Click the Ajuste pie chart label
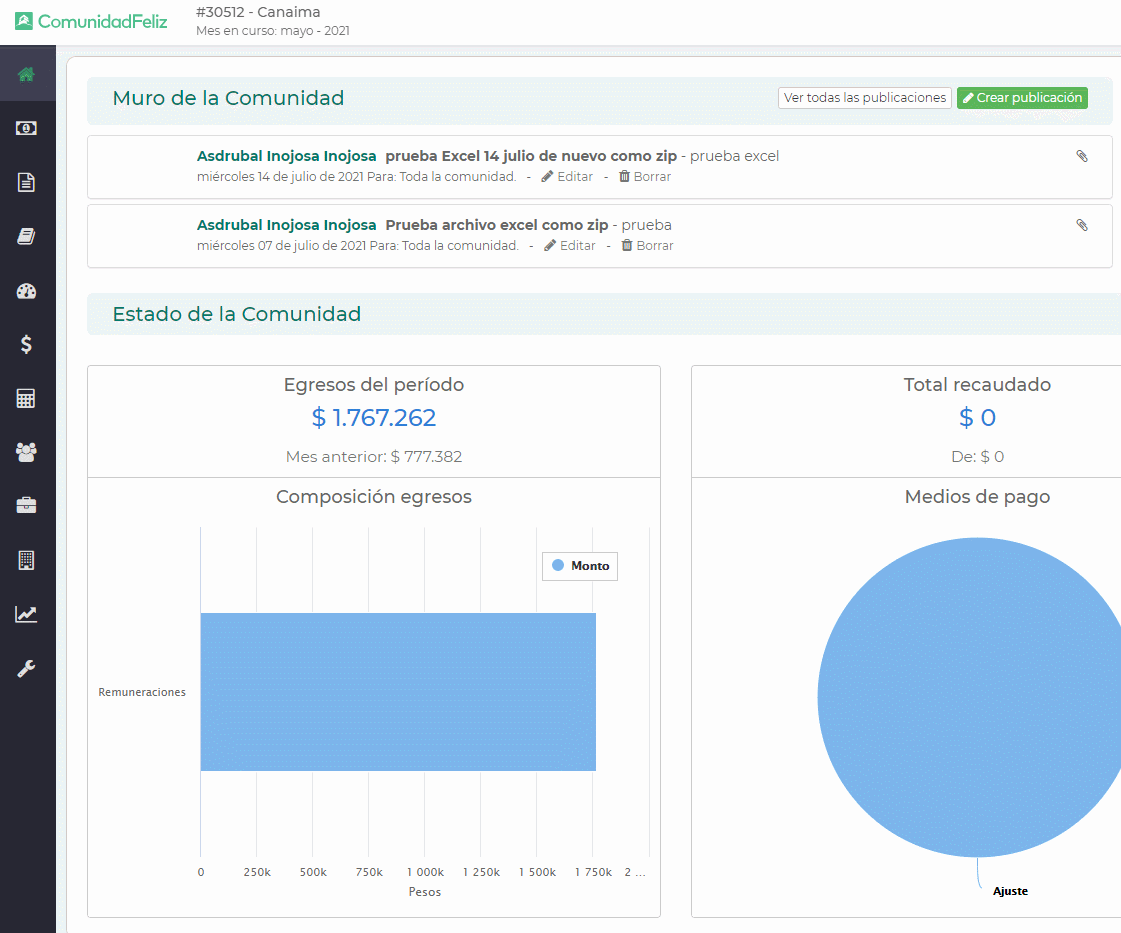This screenshot has width=1121, height=933. click(x=1010, y=891)
